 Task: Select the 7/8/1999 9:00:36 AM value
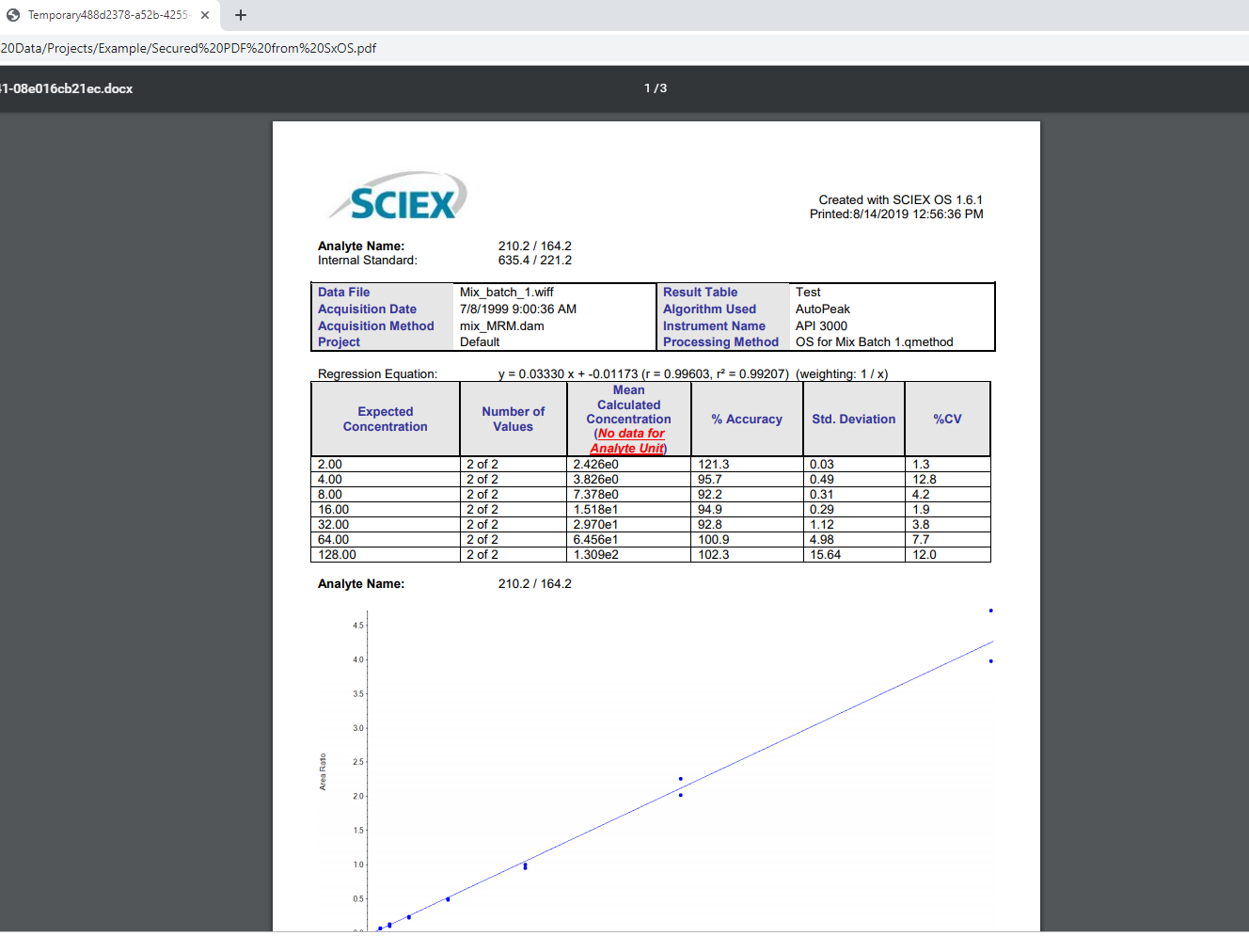pyautogui.click(x=518, y=309)
